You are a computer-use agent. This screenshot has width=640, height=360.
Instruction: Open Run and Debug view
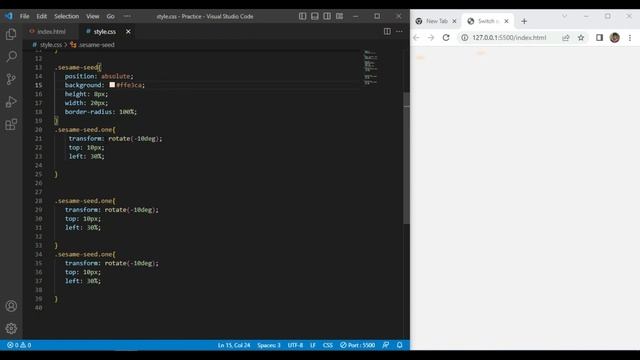click(x=11, y=102)
